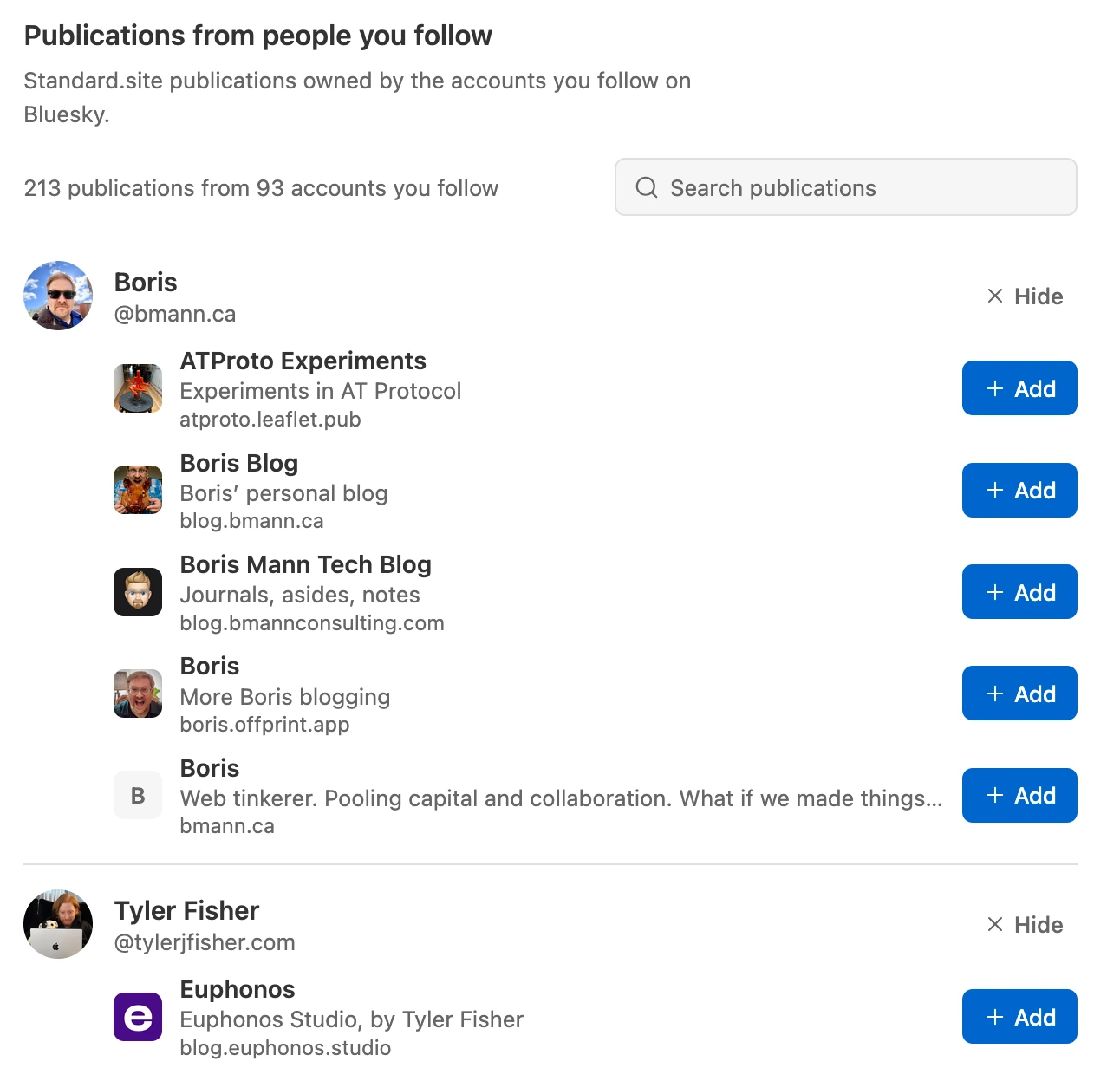Open the Boris Blog title

(239, 463)
